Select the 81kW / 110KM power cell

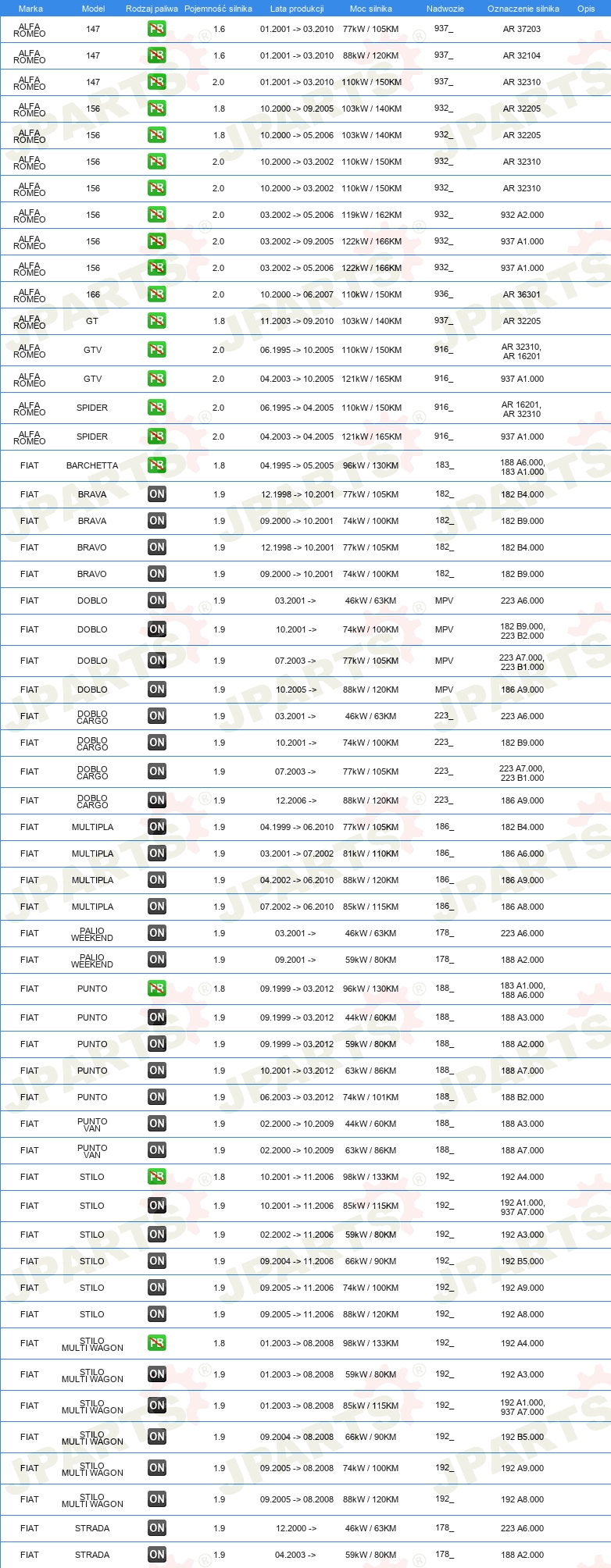pyautogui.click(x=371, y=853)
